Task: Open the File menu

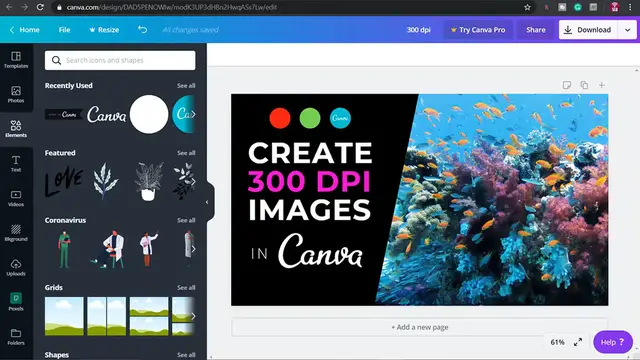Action: tap(64, 30)
